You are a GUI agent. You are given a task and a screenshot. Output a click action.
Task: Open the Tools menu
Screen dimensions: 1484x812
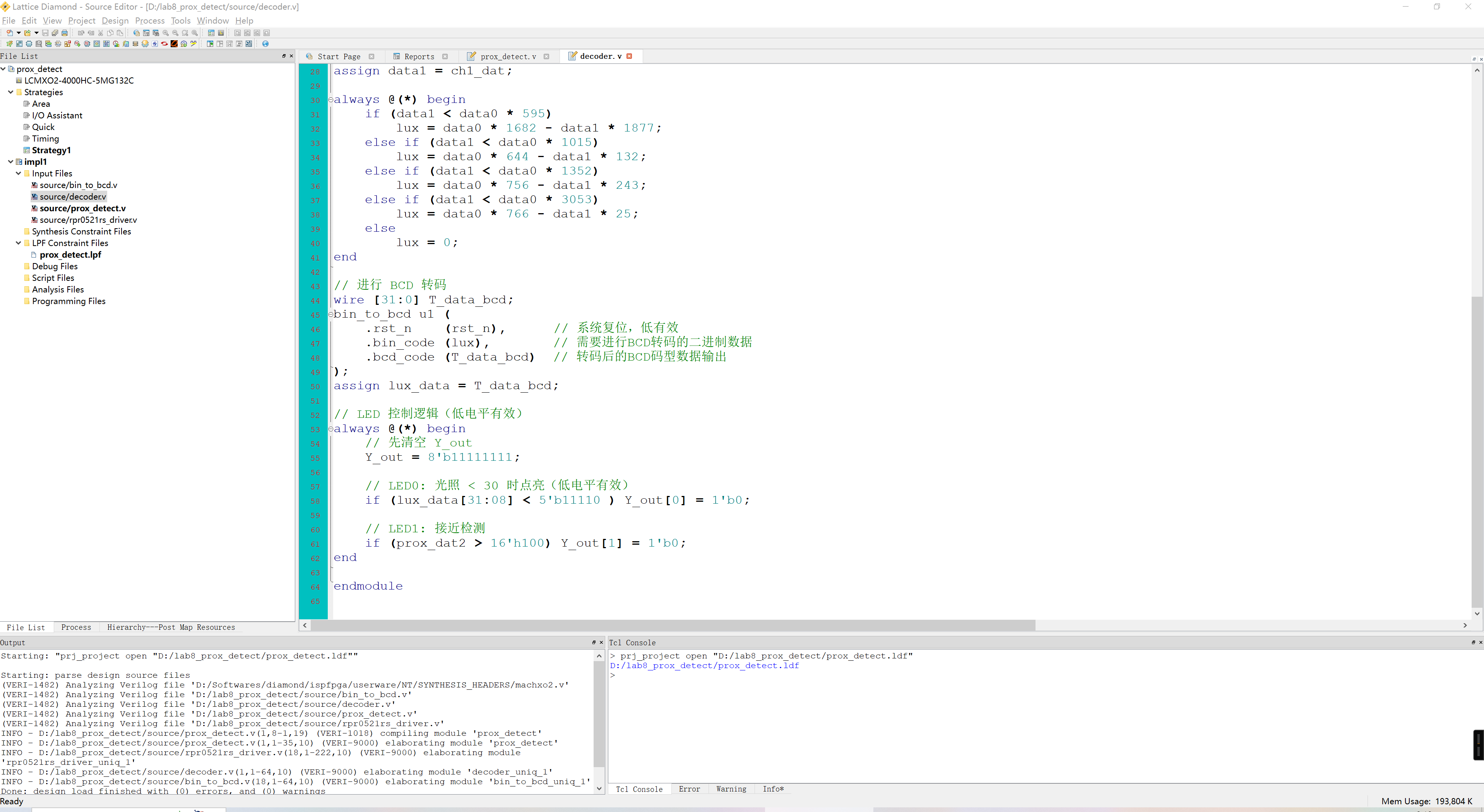point(180,21)
